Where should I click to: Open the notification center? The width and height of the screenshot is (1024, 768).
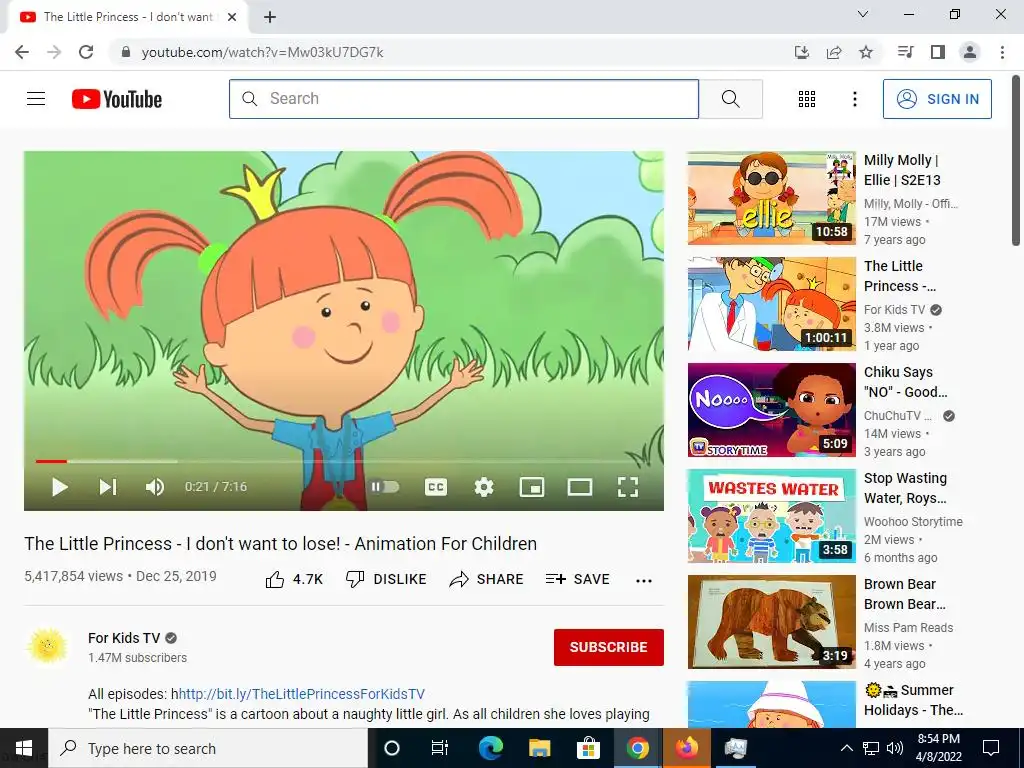point(991,748)
